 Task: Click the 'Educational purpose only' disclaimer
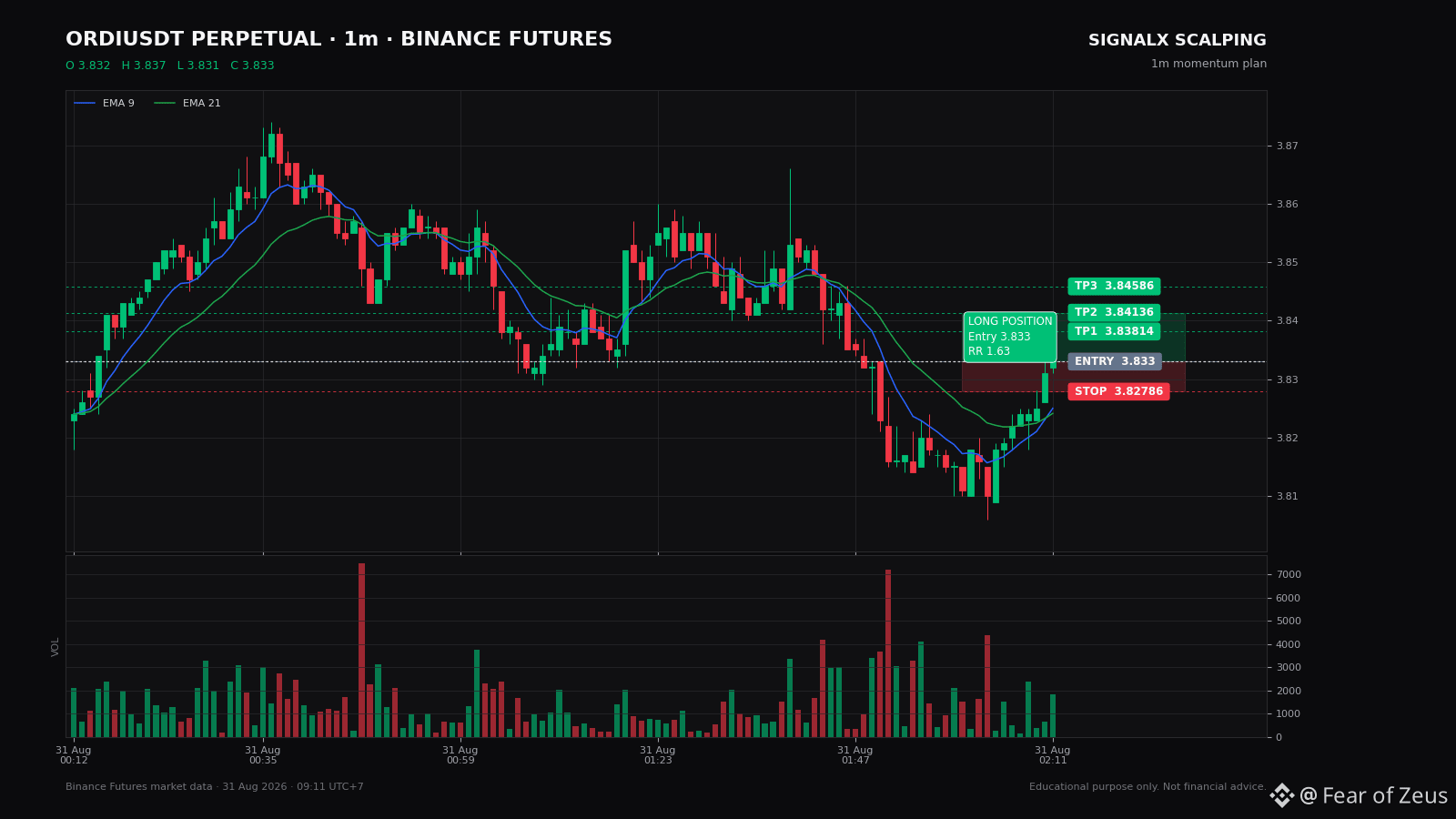coord(1148,787)
